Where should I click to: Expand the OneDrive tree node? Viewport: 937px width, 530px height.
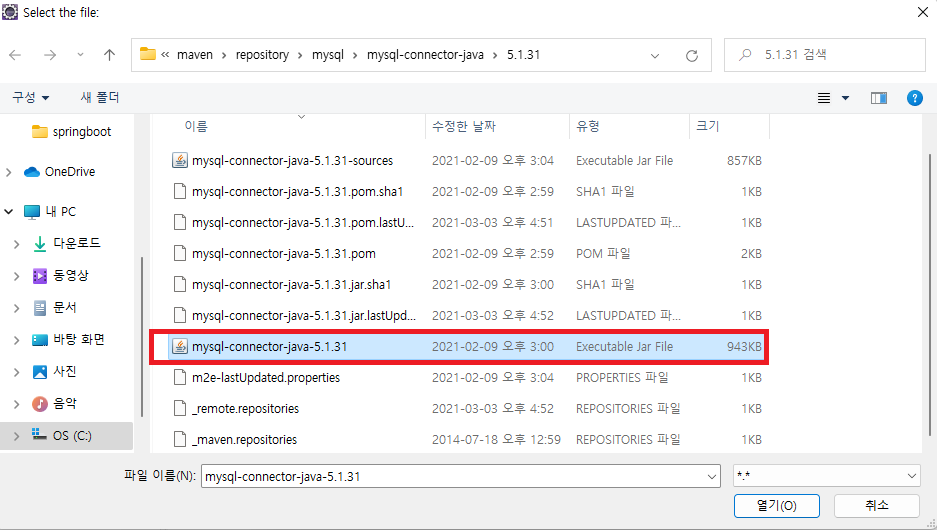tap(8, 172)
